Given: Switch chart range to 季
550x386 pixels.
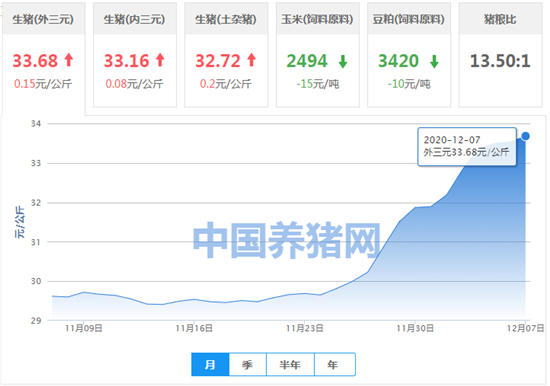Looking at the screenshot, I should (248, 365).
